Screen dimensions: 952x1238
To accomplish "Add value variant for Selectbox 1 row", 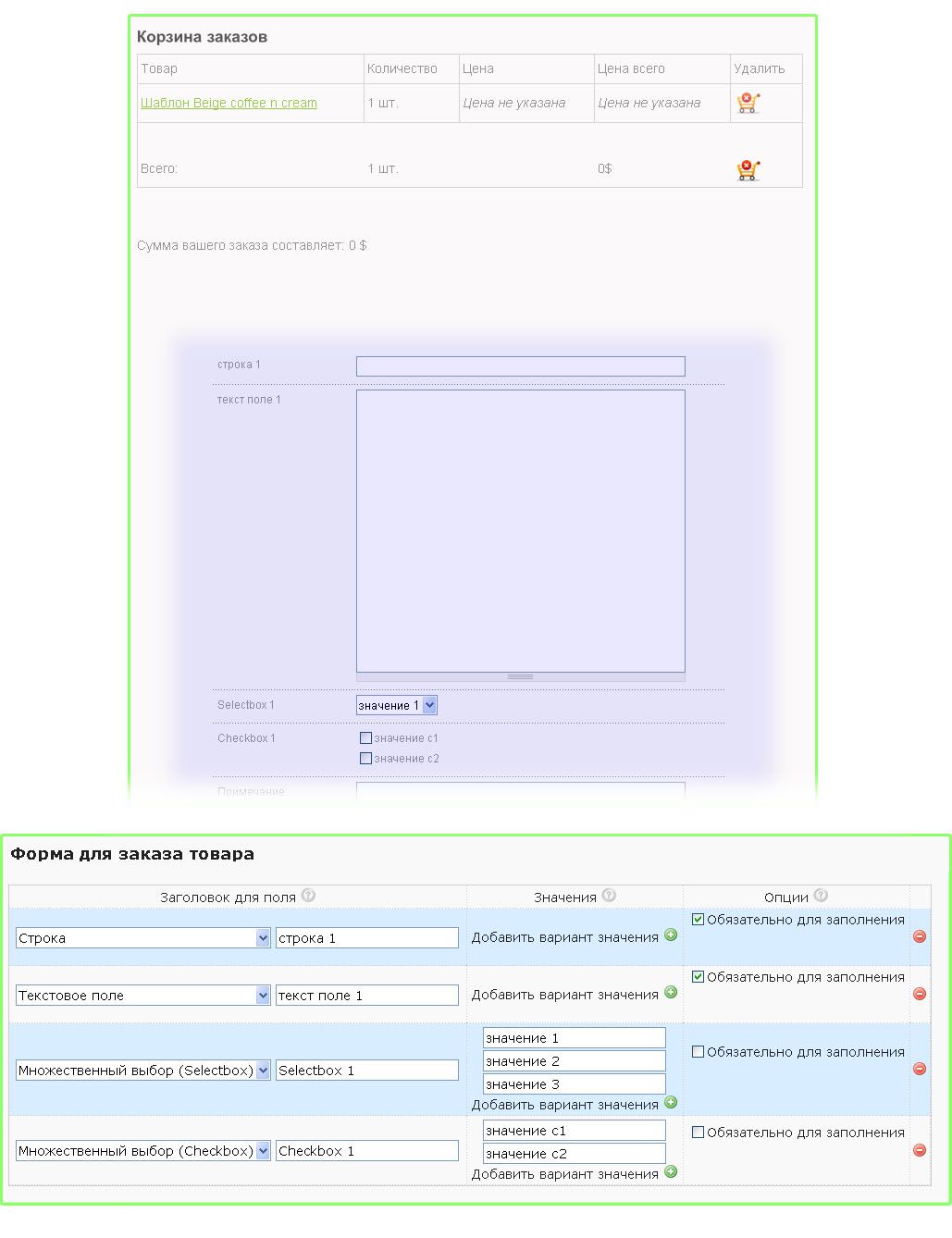I will click(671, 1103).
